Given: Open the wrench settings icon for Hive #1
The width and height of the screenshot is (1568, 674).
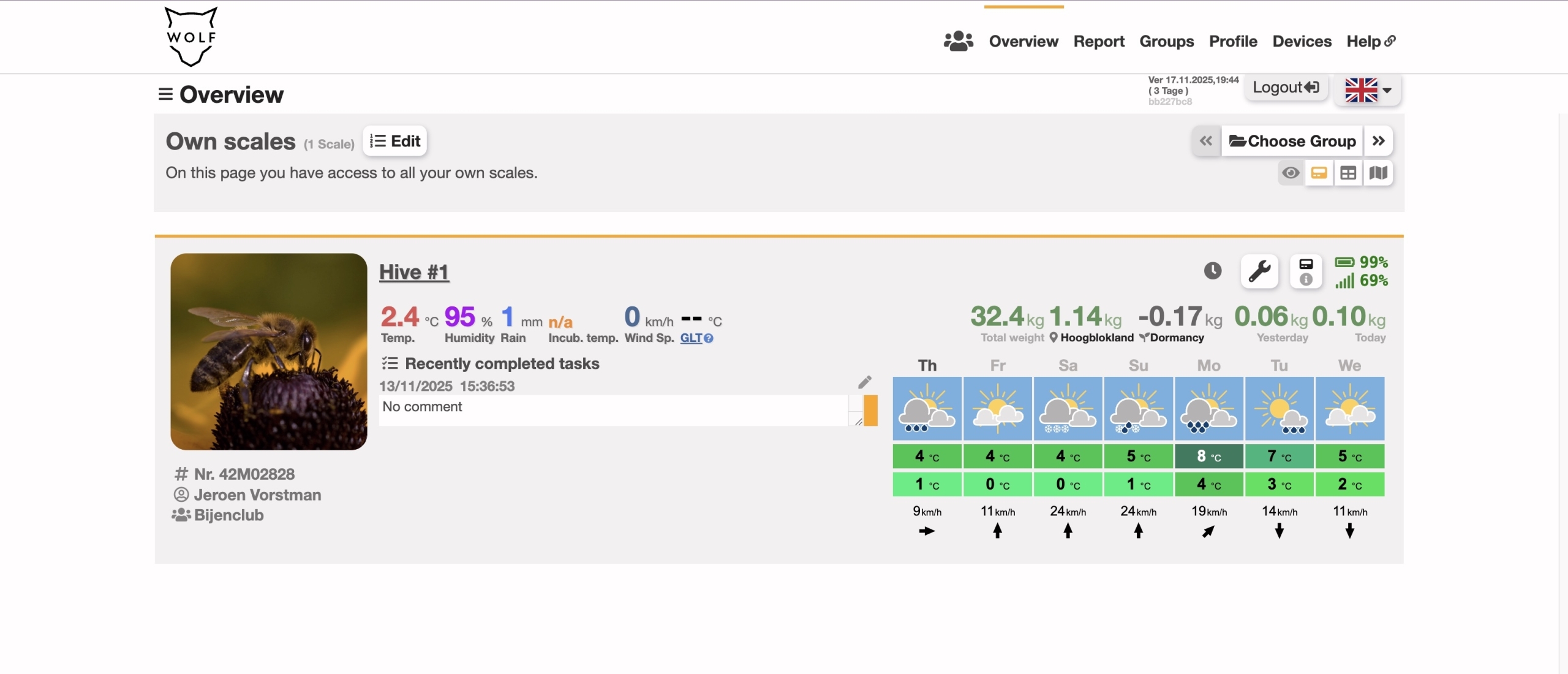Looking at the screenshot, I should tap(1260, 271).
